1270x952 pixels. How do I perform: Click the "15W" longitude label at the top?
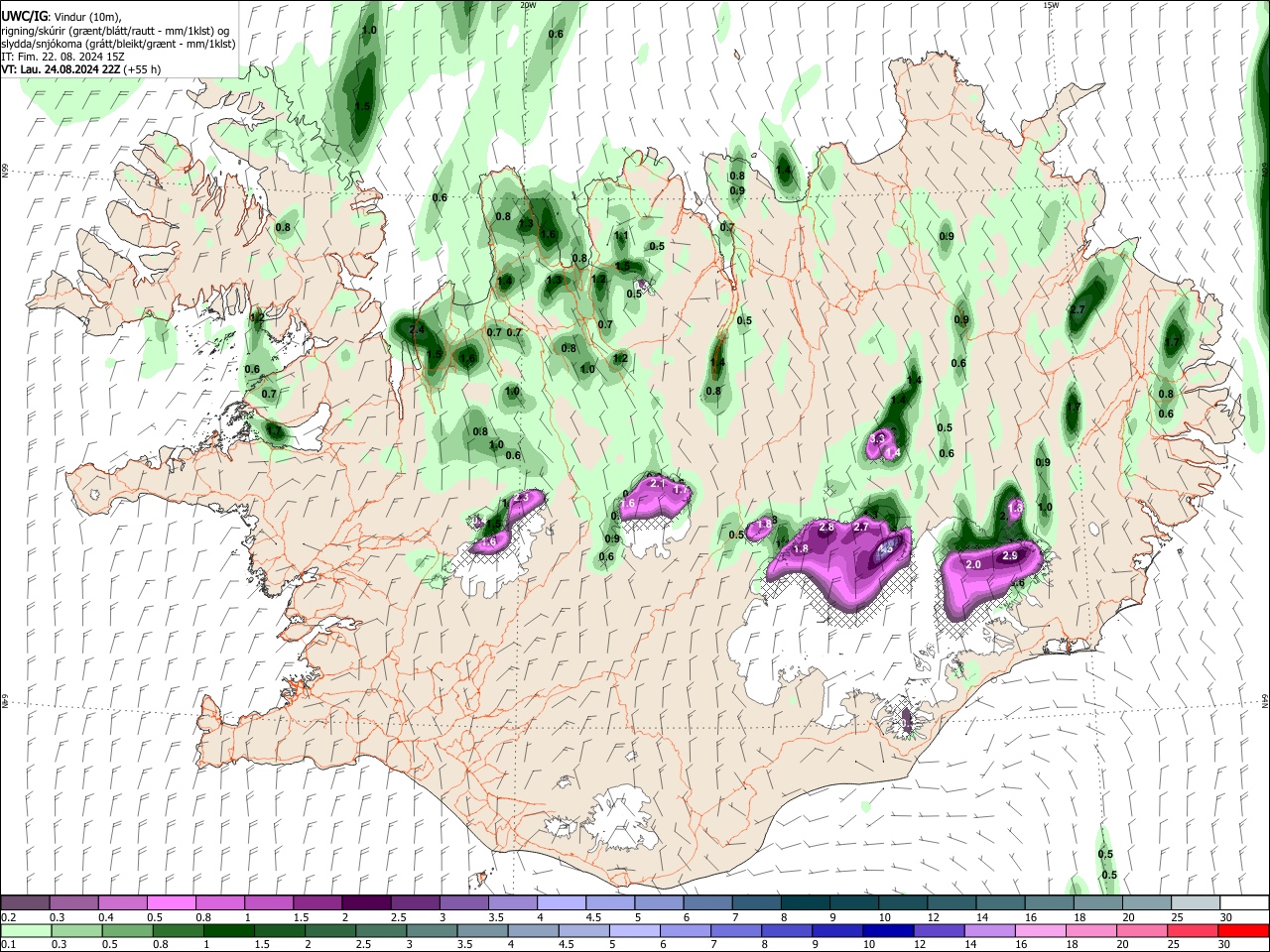pyautogui.click(x=1051, y=5)
